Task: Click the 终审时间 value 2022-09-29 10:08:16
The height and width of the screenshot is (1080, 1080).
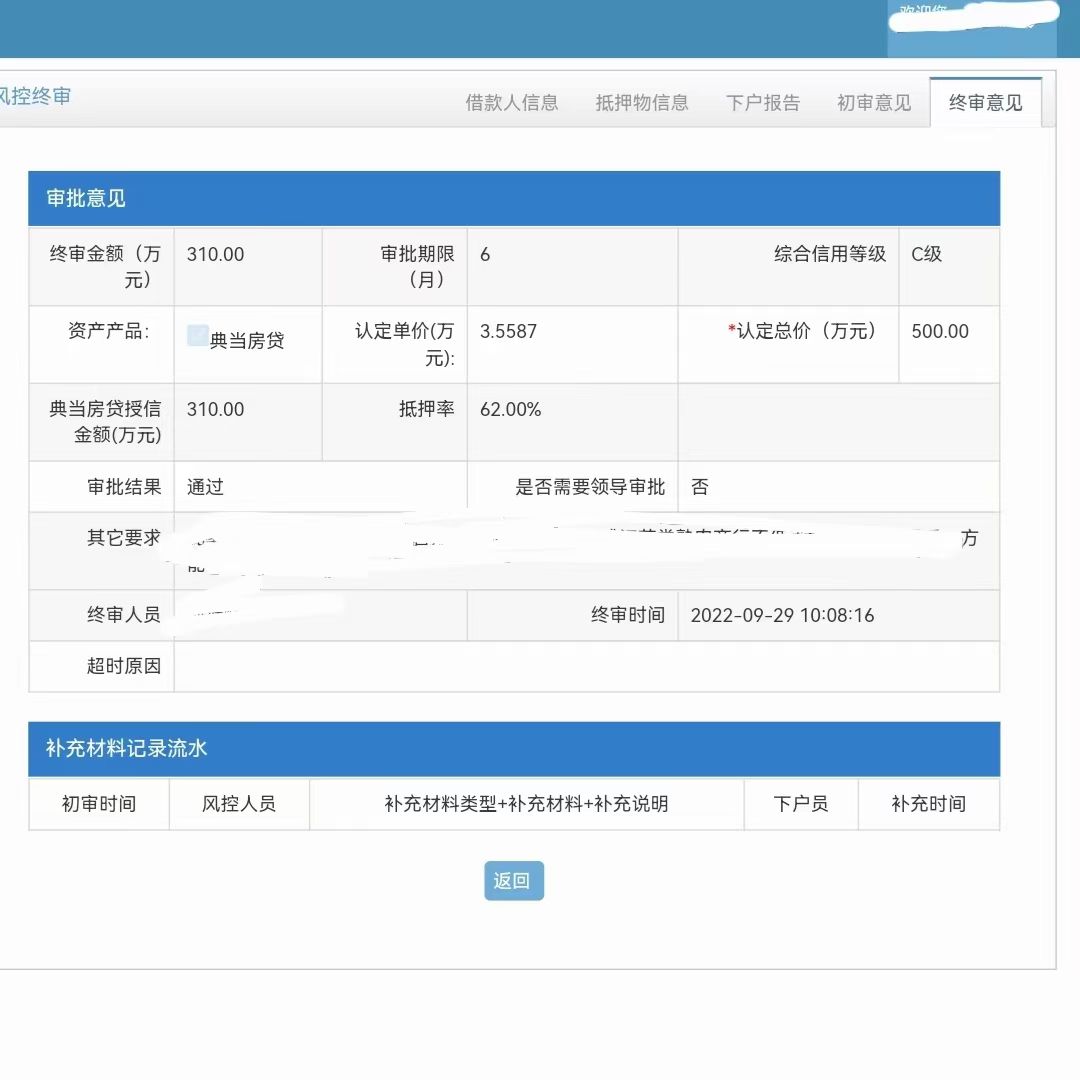Action: pos(782,615)
